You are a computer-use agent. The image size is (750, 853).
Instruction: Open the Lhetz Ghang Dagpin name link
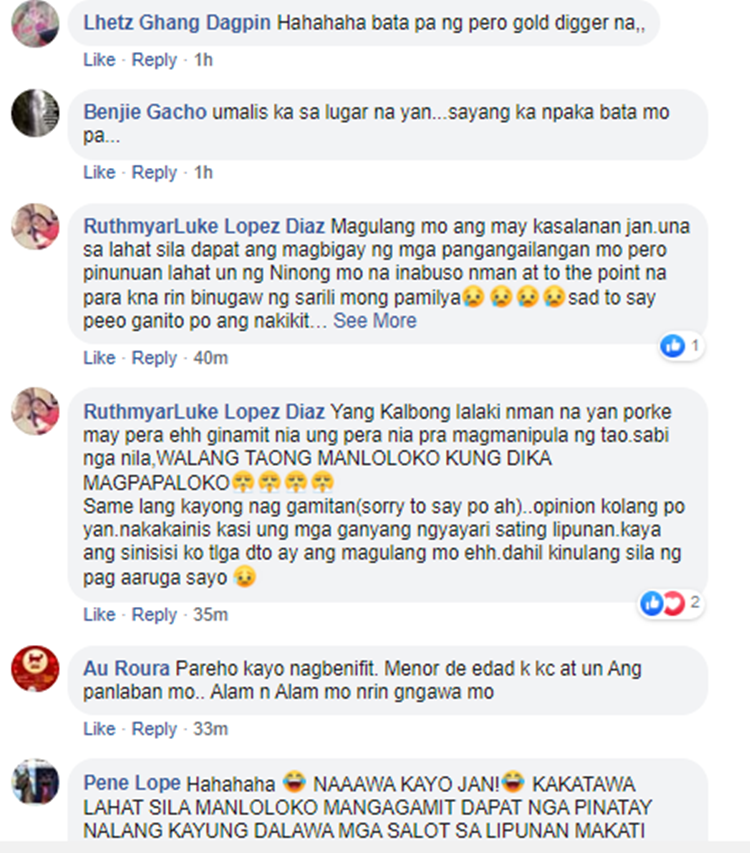(x=177, y=23)
